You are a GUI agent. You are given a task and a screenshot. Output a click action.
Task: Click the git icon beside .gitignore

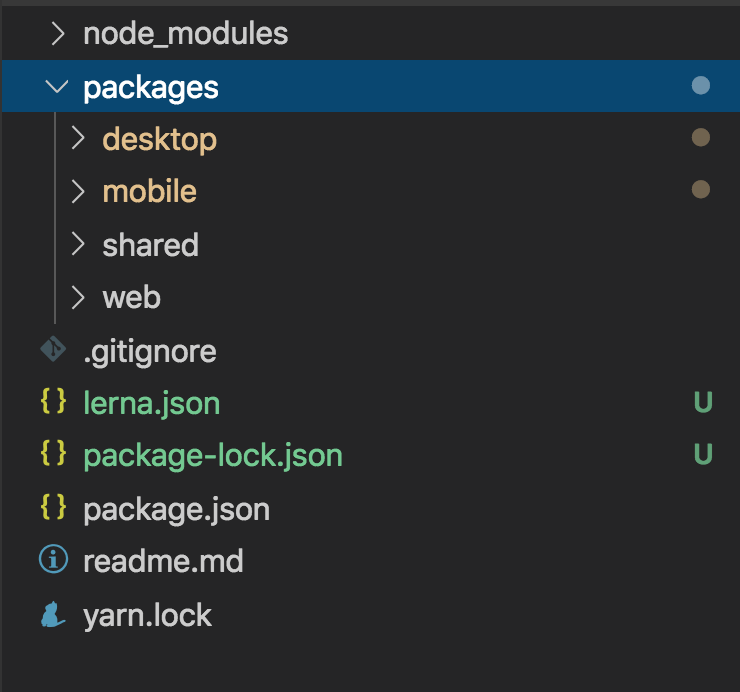[x=52, y=350]
